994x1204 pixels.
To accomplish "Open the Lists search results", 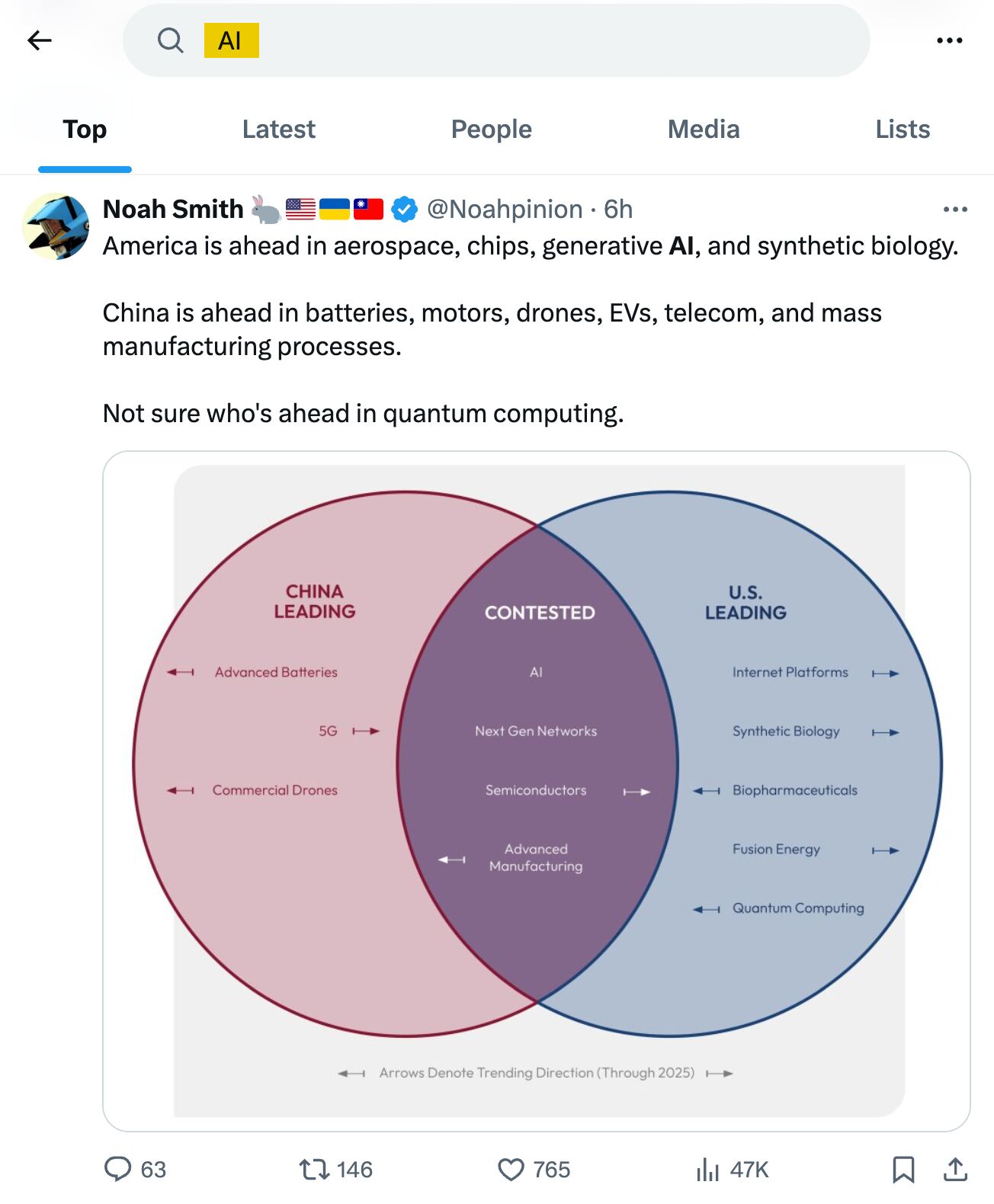I will click(902, 129).
